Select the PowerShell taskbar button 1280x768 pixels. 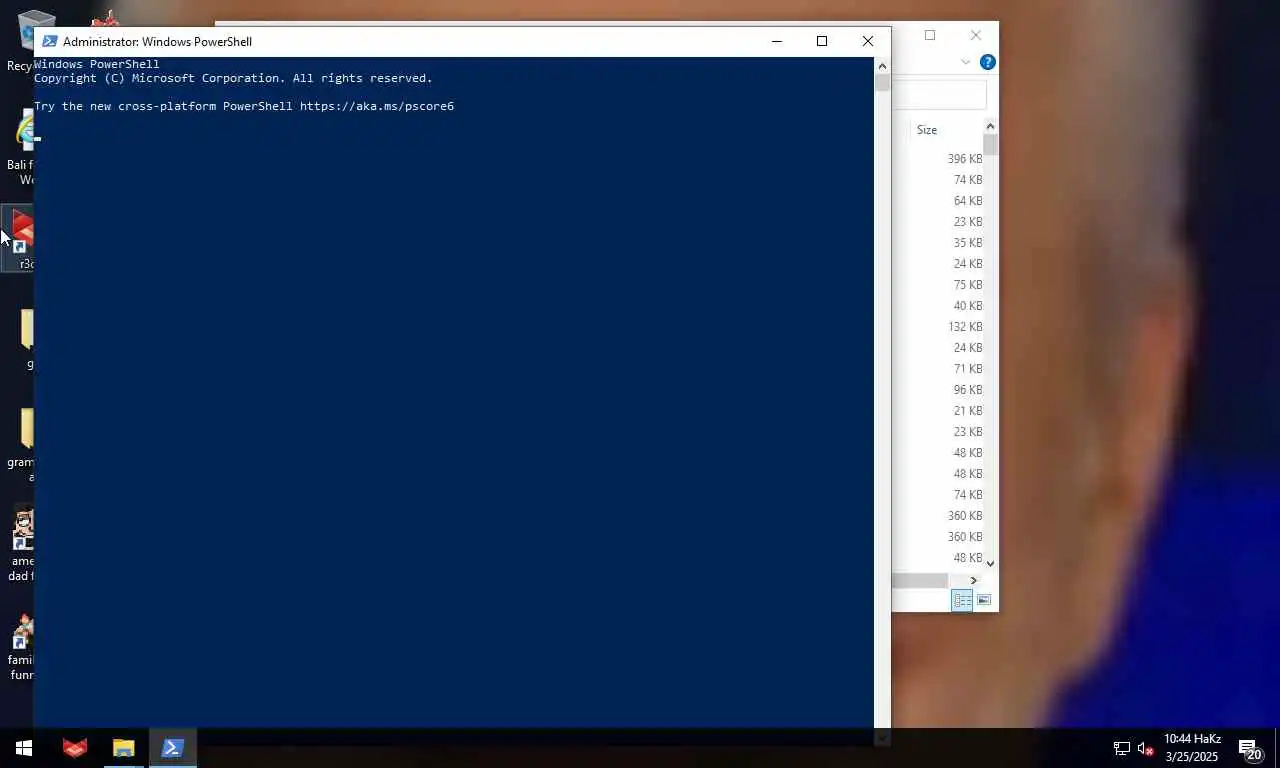(x=172, y=748)
